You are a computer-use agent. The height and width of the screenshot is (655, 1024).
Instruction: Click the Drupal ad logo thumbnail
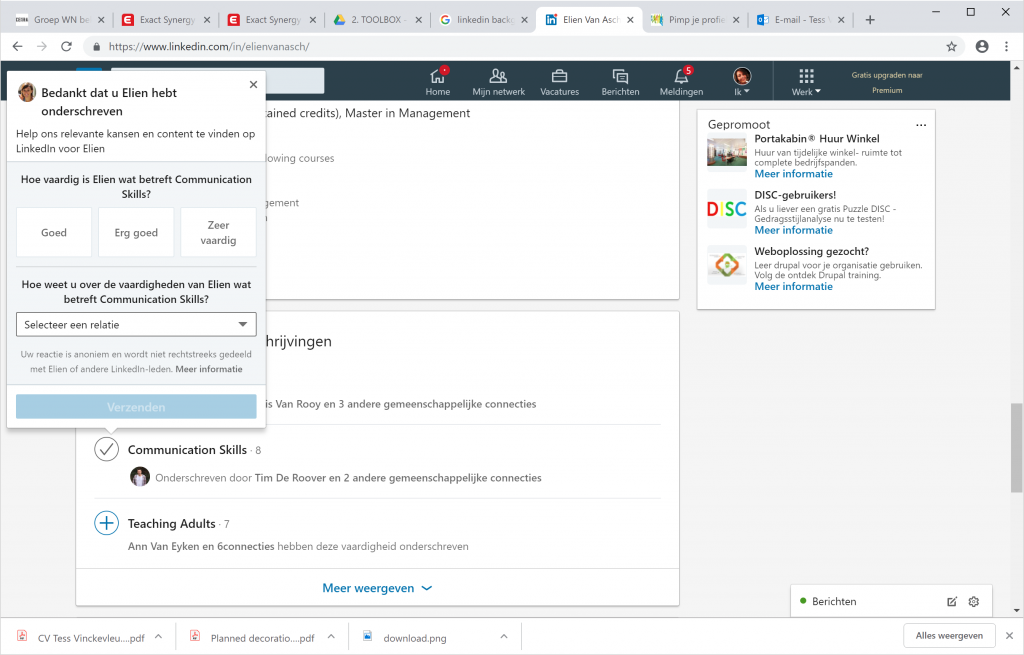point(727,265)
